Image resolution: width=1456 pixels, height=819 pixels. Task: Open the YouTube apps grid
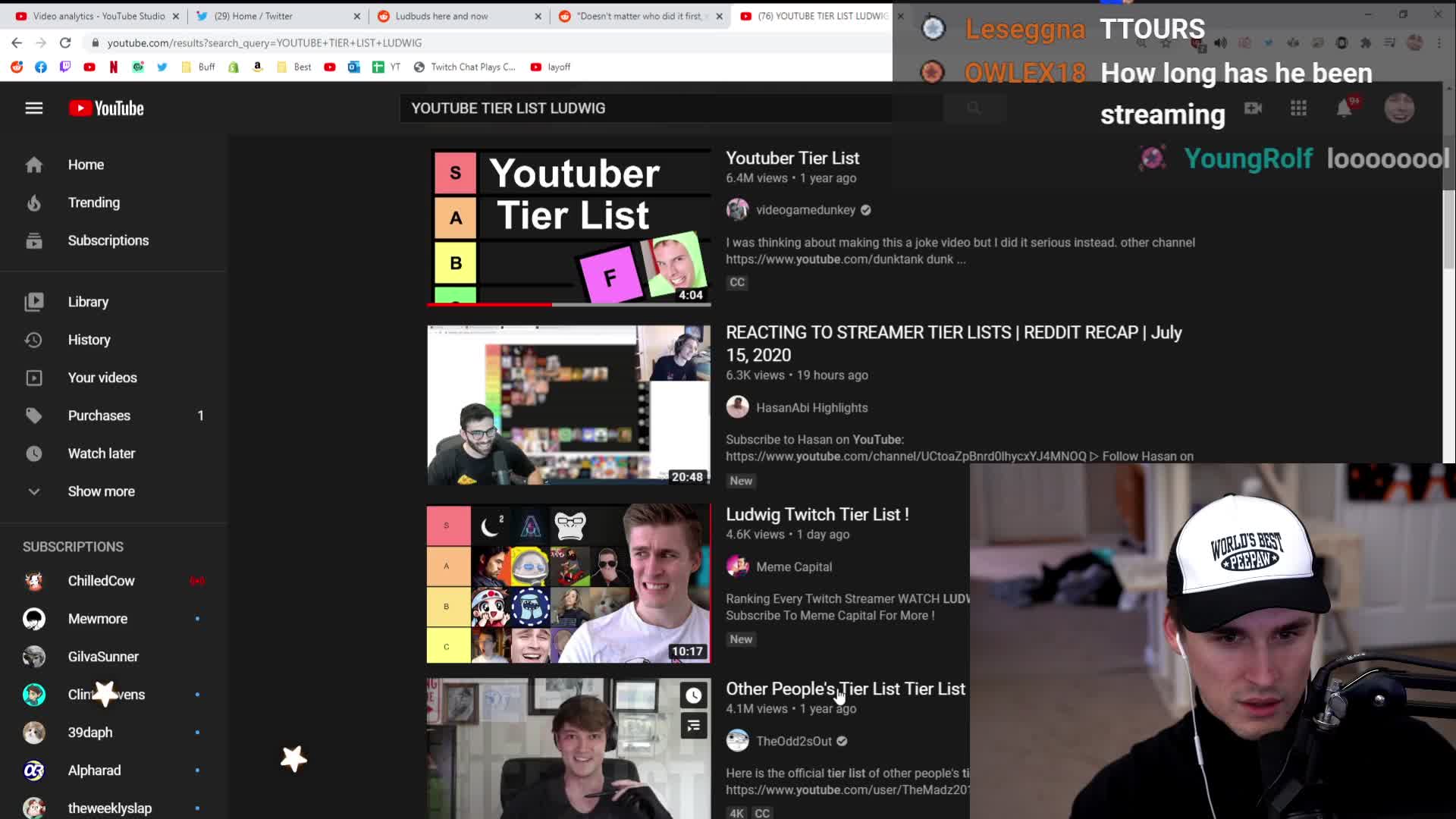1298,108
